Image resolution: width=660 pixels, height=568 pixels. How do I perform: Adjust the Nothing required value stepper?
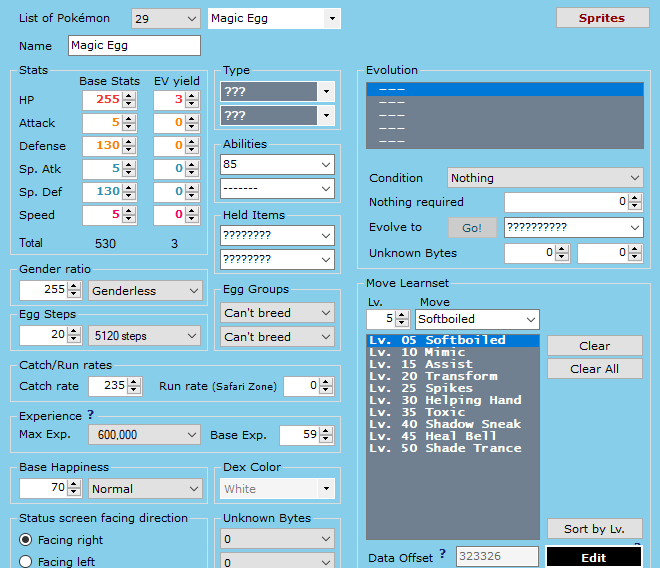point(635,202)
